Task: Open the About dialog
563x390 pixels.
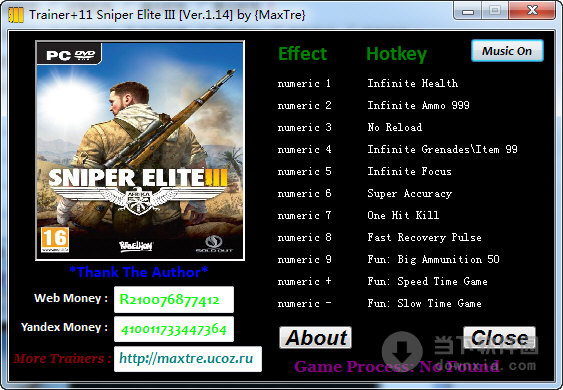Action: click(x=315, y=338)
